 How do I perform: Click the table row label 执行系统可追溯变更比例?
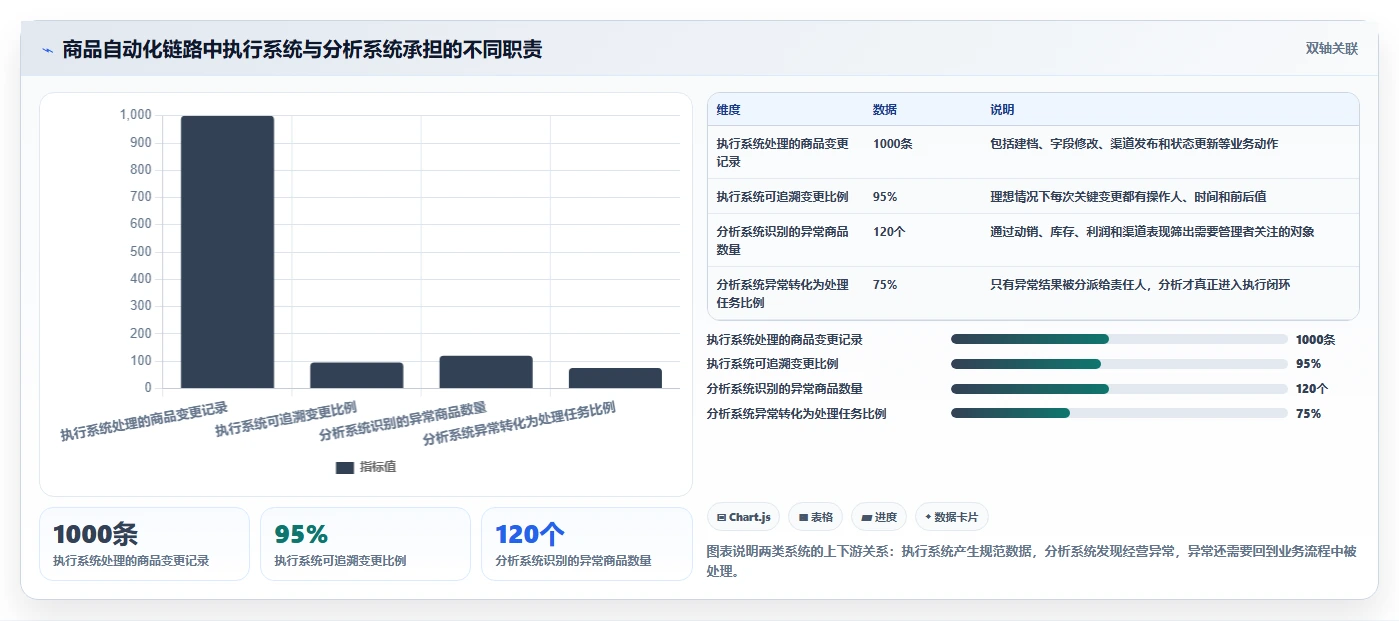tap(782, 197)
